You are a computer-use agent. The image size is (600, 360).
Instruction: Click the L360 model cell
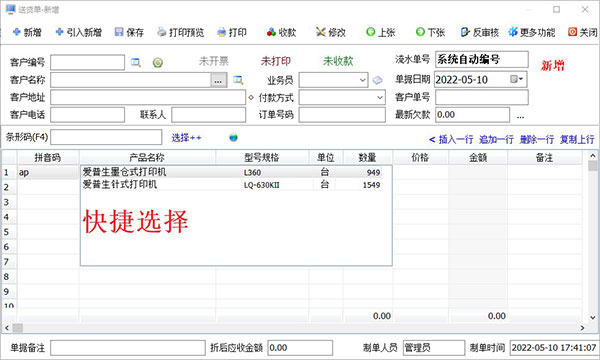pyautogui.click(x=252, y=173)
